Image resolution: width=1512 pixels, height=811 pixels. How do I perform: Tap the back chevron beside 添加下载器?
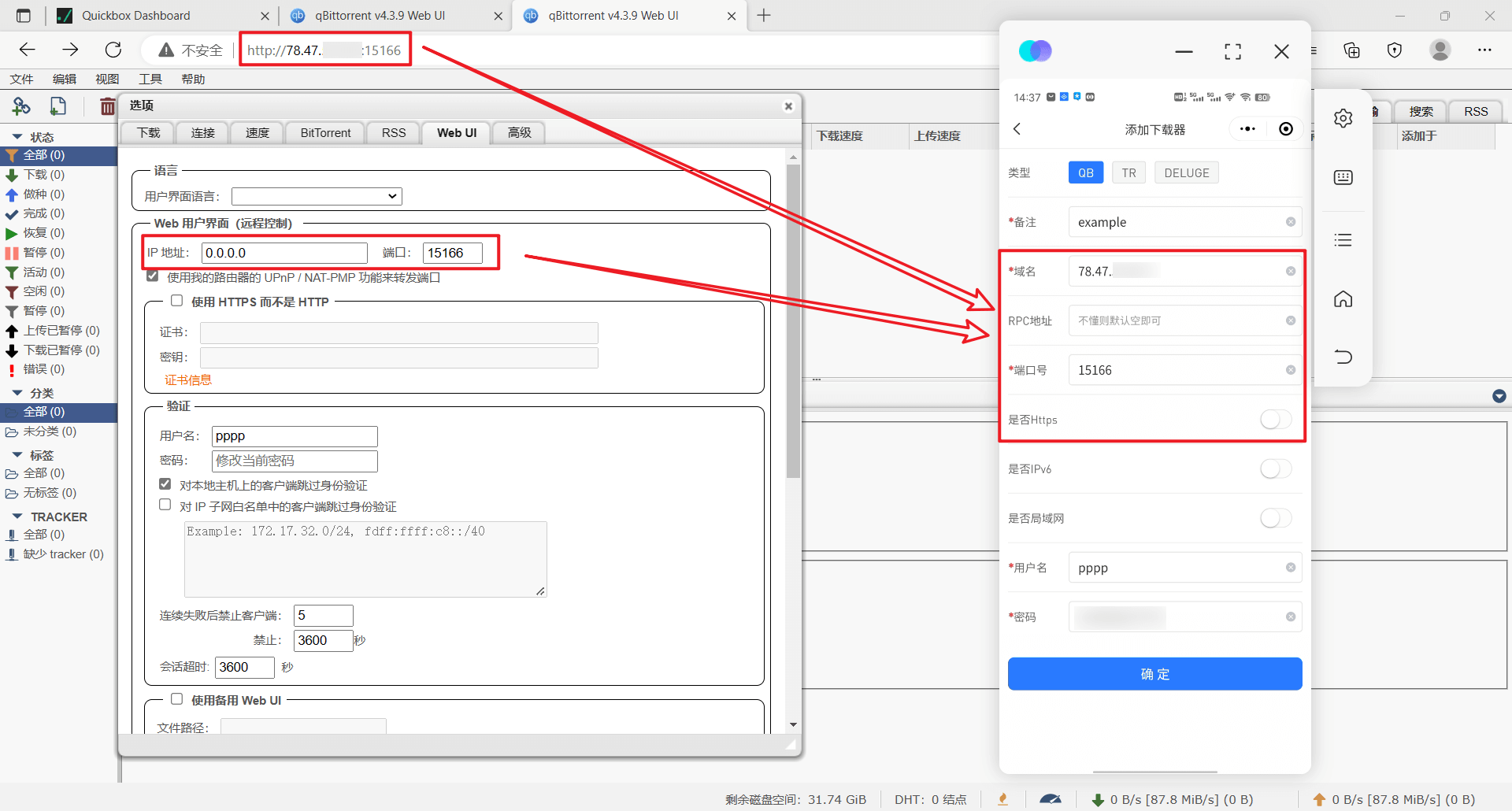point(1017,129)
